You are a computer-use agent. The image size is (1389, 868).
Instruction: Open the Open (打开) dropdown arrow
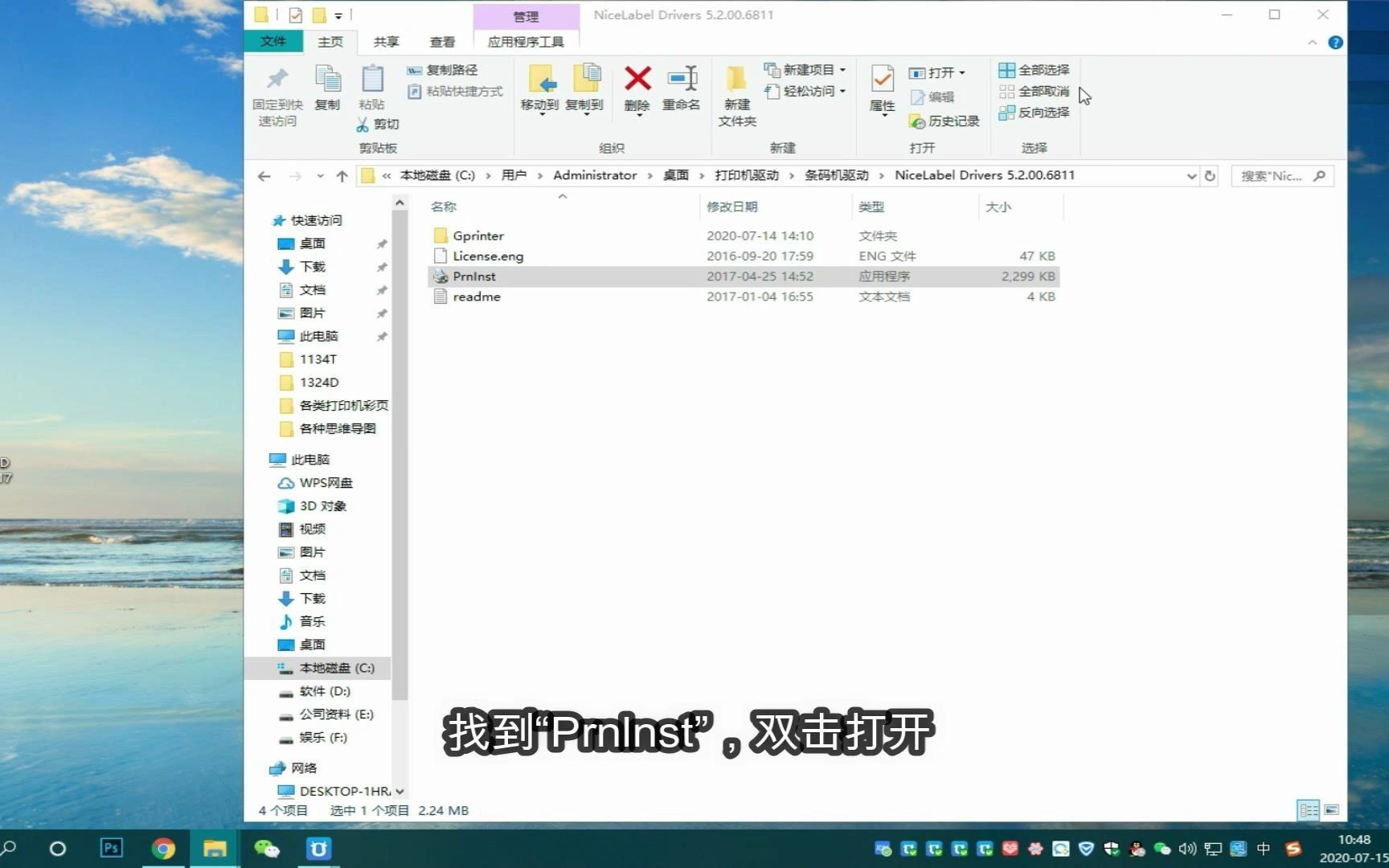[962, 73]
